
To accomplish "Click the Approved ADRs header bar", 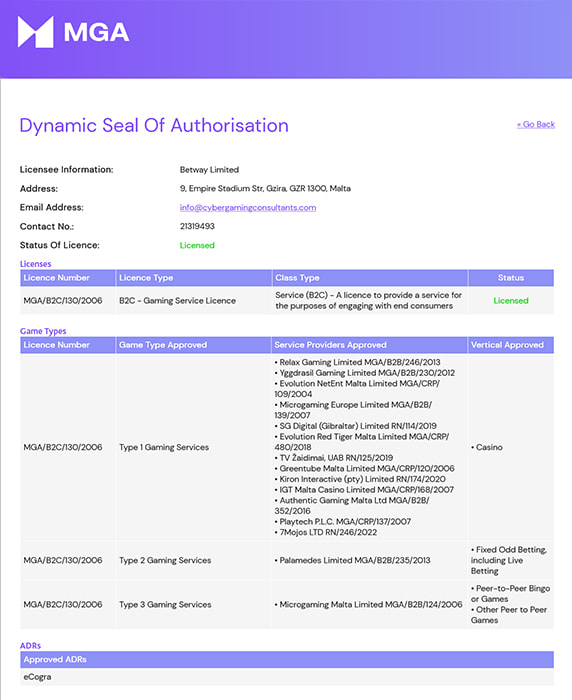I will (287, 659).
